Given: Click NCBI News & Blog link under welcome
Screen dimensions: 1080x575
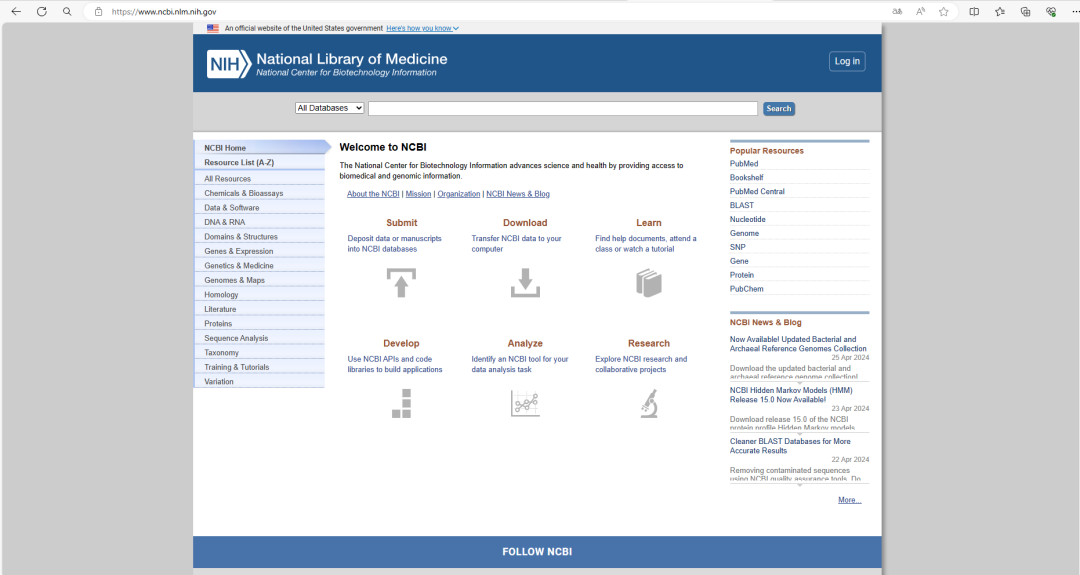Looking at the screenshot, I should click(x=518, y=194).
